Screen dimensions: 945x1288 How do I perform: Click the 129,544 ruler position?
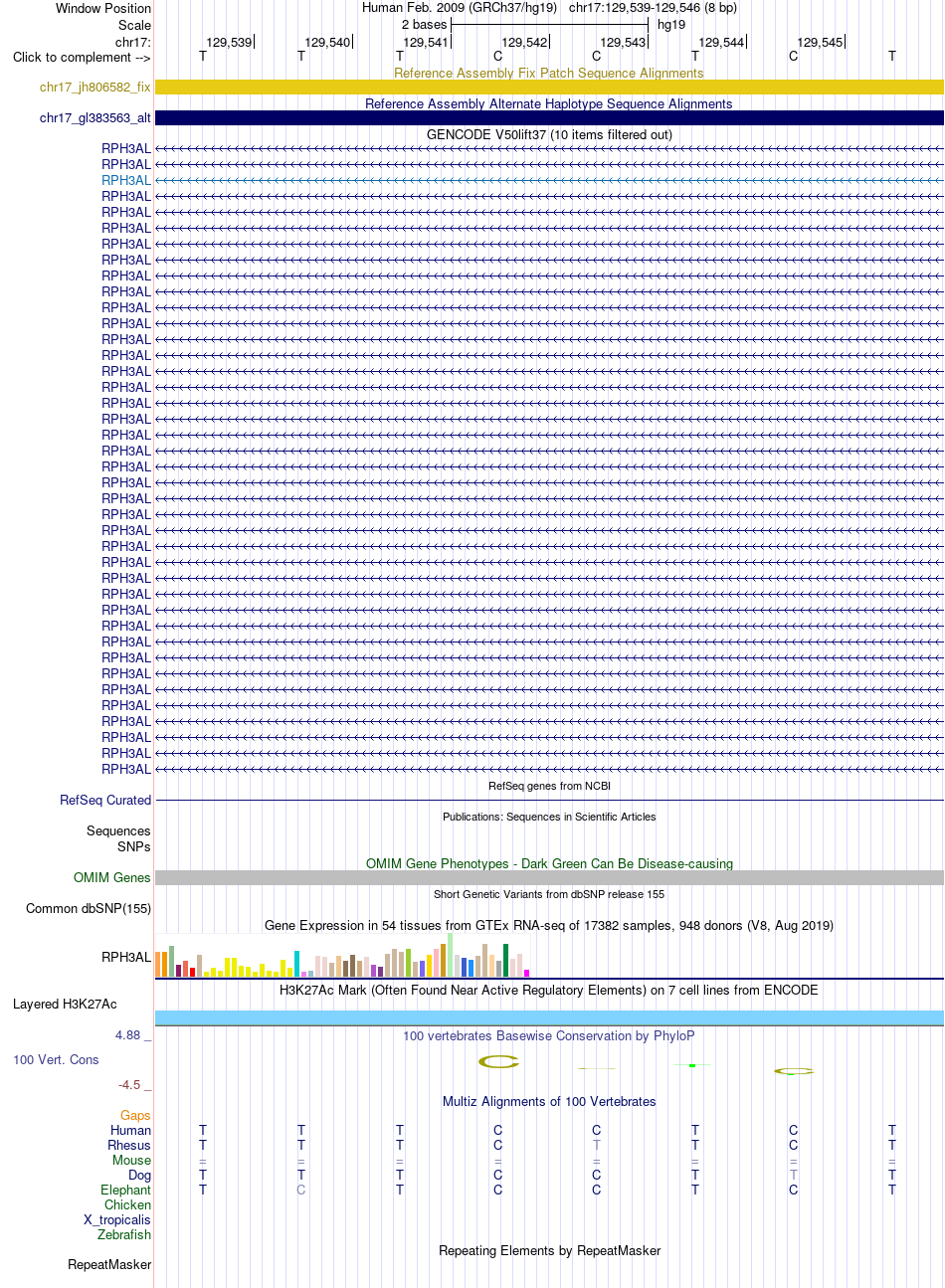[721, 43]
